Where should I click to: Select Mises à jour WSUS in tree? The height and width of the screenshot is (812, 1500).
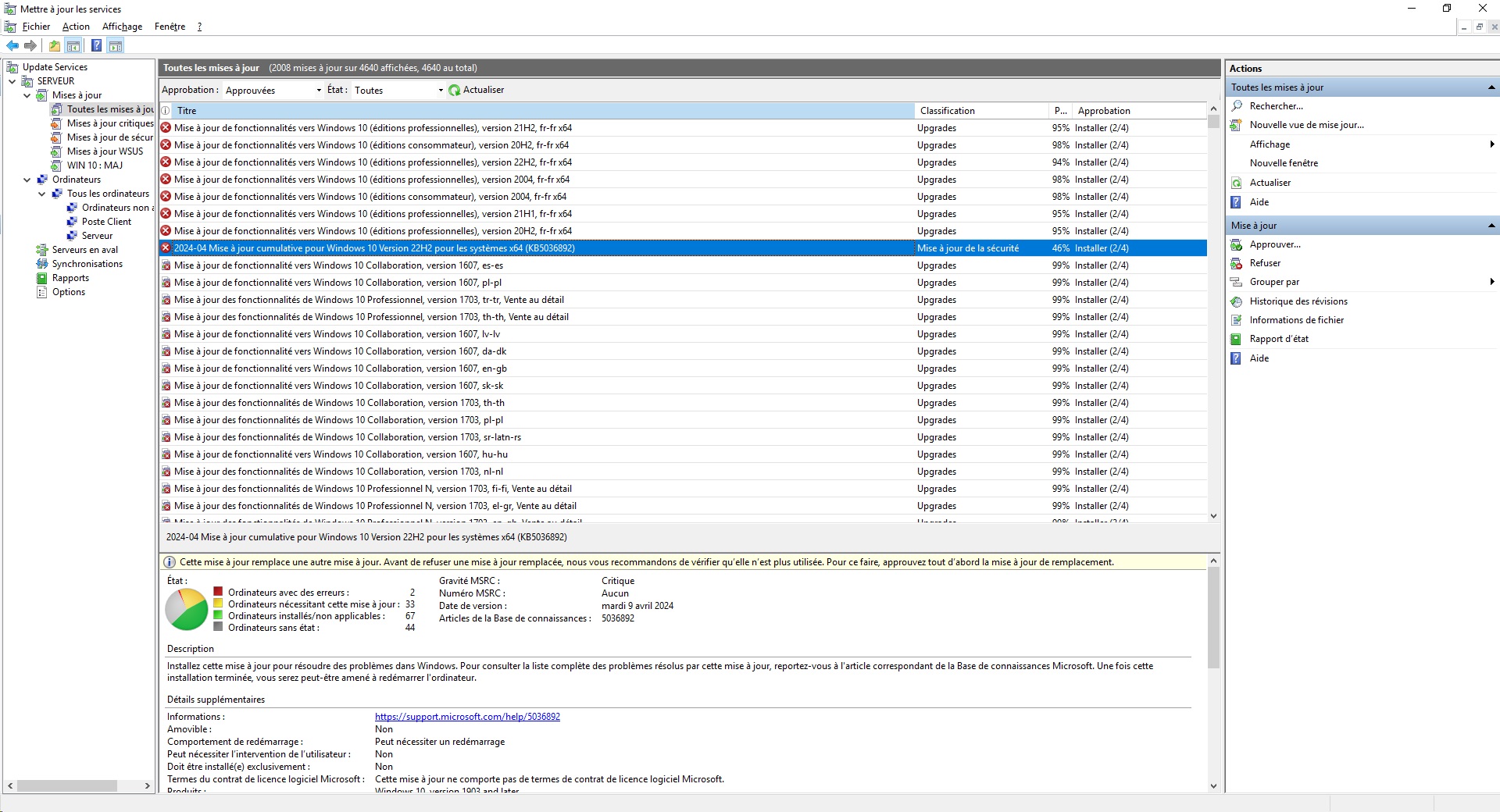coord(105,151)
